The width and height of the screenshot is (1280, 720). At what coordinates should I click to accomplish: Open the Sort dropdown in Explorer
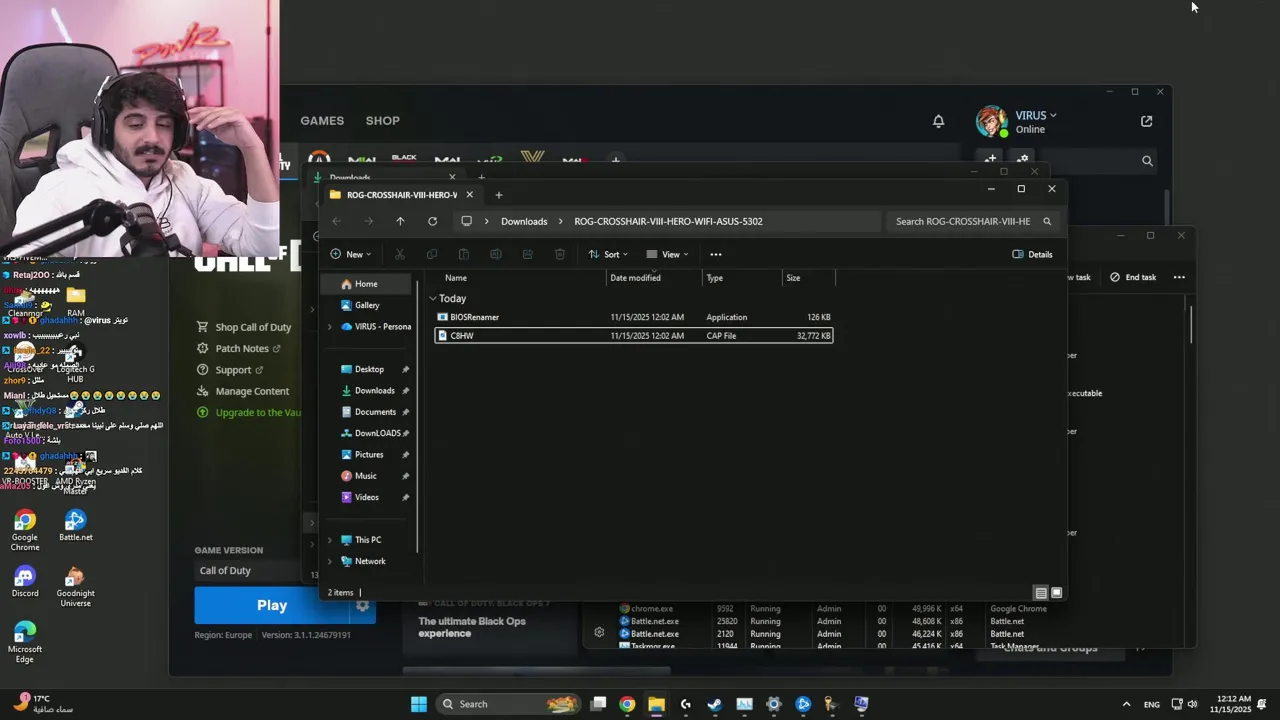tap(608, 254)
